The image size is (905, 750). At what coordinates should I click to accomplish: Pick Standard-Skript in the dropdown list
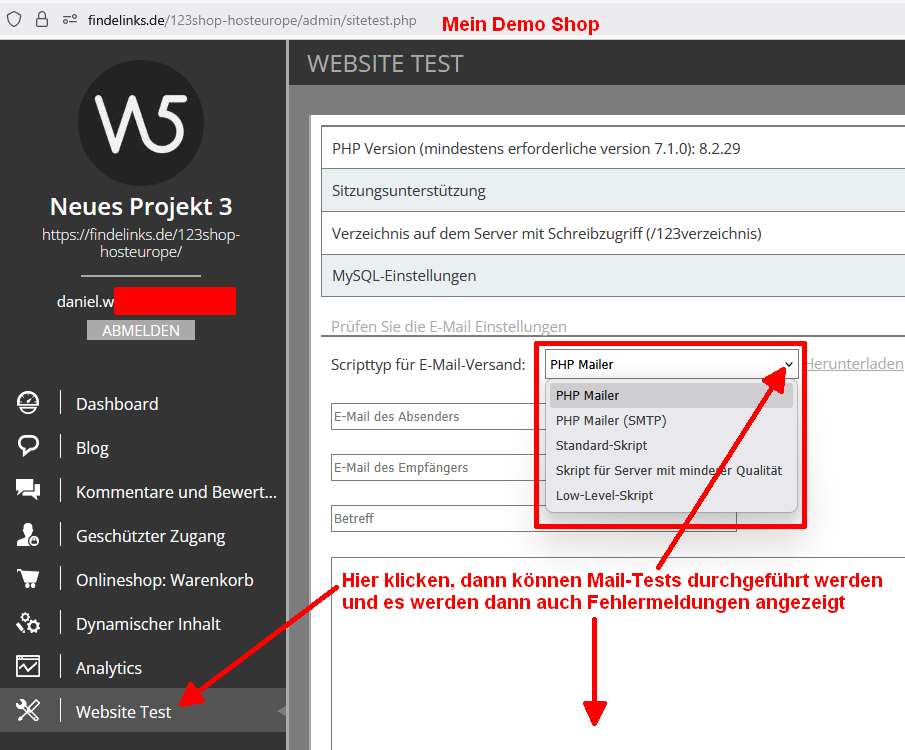(x=602, y=446)
